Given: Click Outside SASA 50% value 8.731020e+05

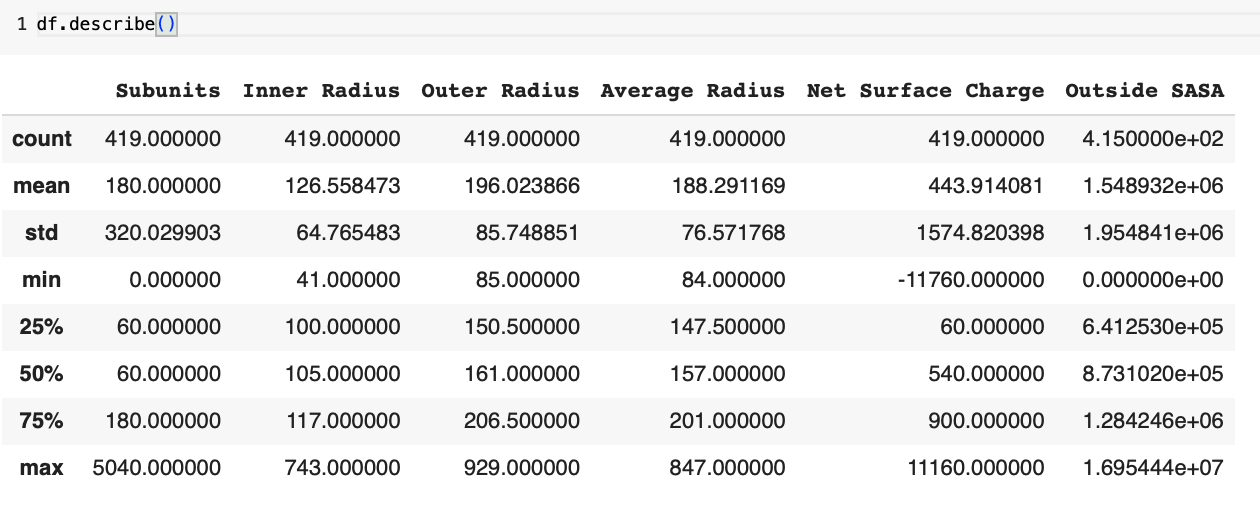Looking at the screenshot, I should click(1153, 374).
